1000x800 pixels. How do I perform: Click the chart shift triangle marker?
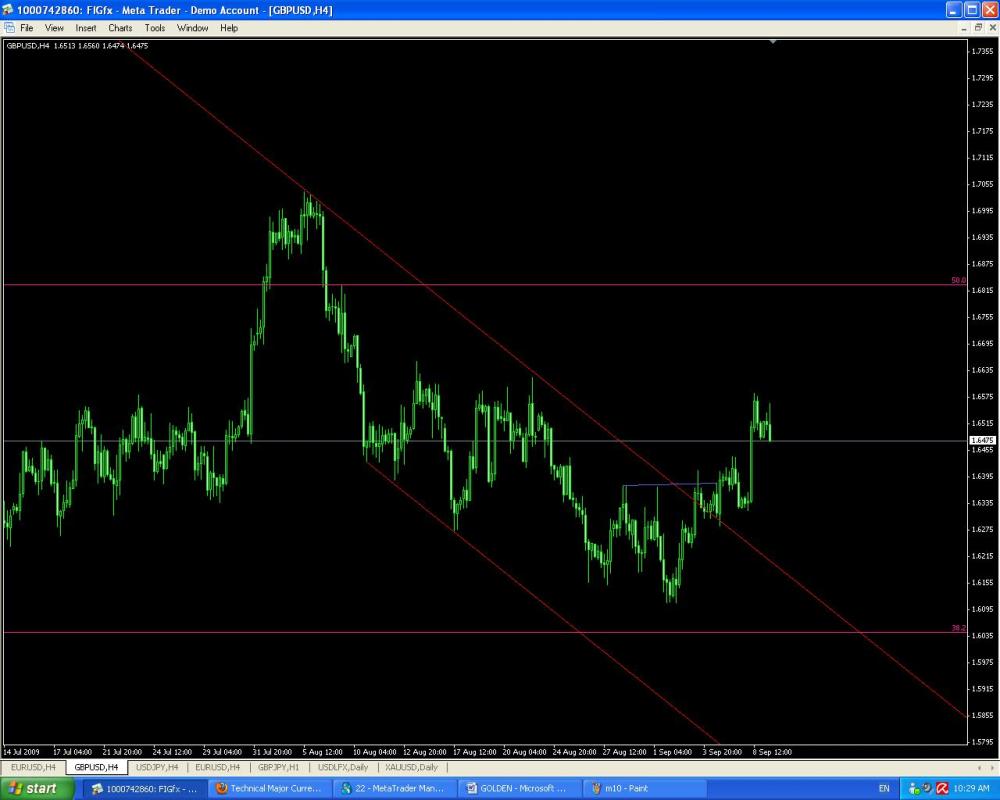[772, 41]
